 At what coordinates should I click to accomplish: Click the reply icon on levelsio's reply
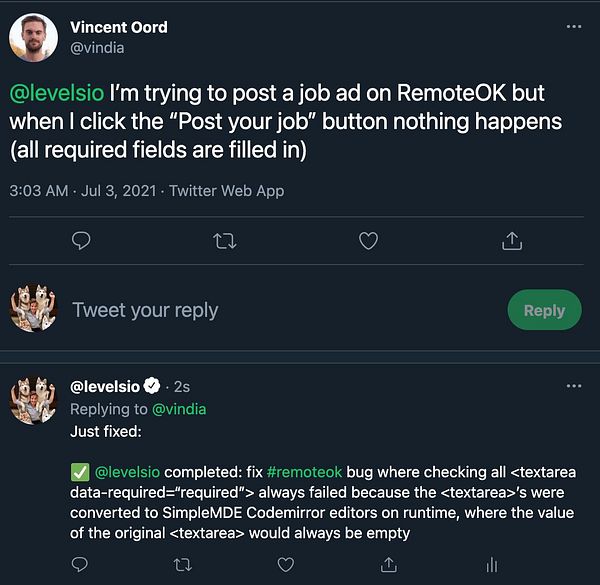pyautogui.click(x=82, y=566)
